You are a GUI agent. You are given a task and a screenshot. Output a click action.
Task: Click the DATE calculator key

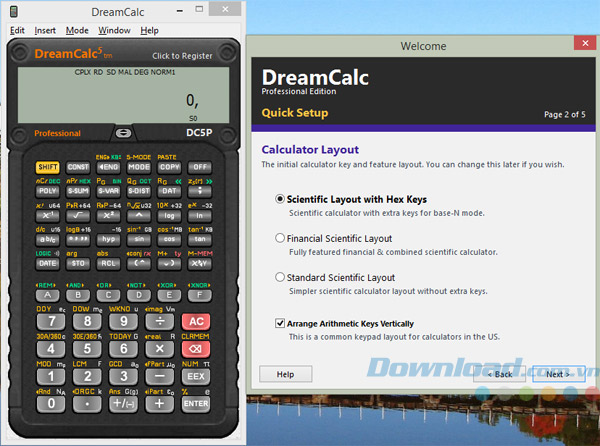pos(47,264)
